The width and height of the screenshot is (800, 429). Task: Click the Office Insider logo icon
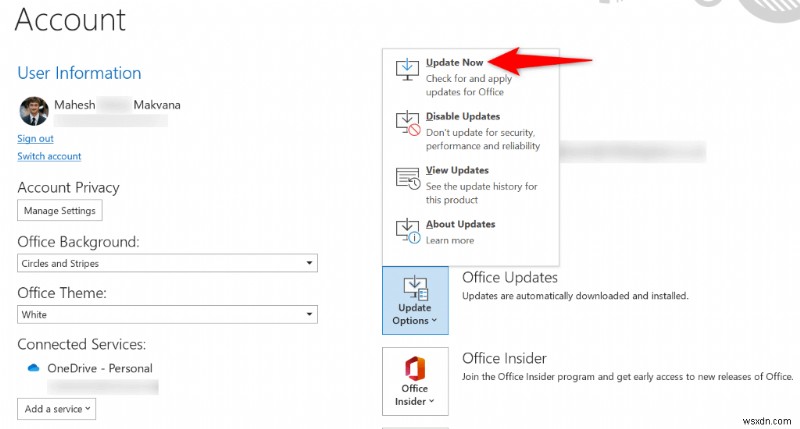coord(415,369)
